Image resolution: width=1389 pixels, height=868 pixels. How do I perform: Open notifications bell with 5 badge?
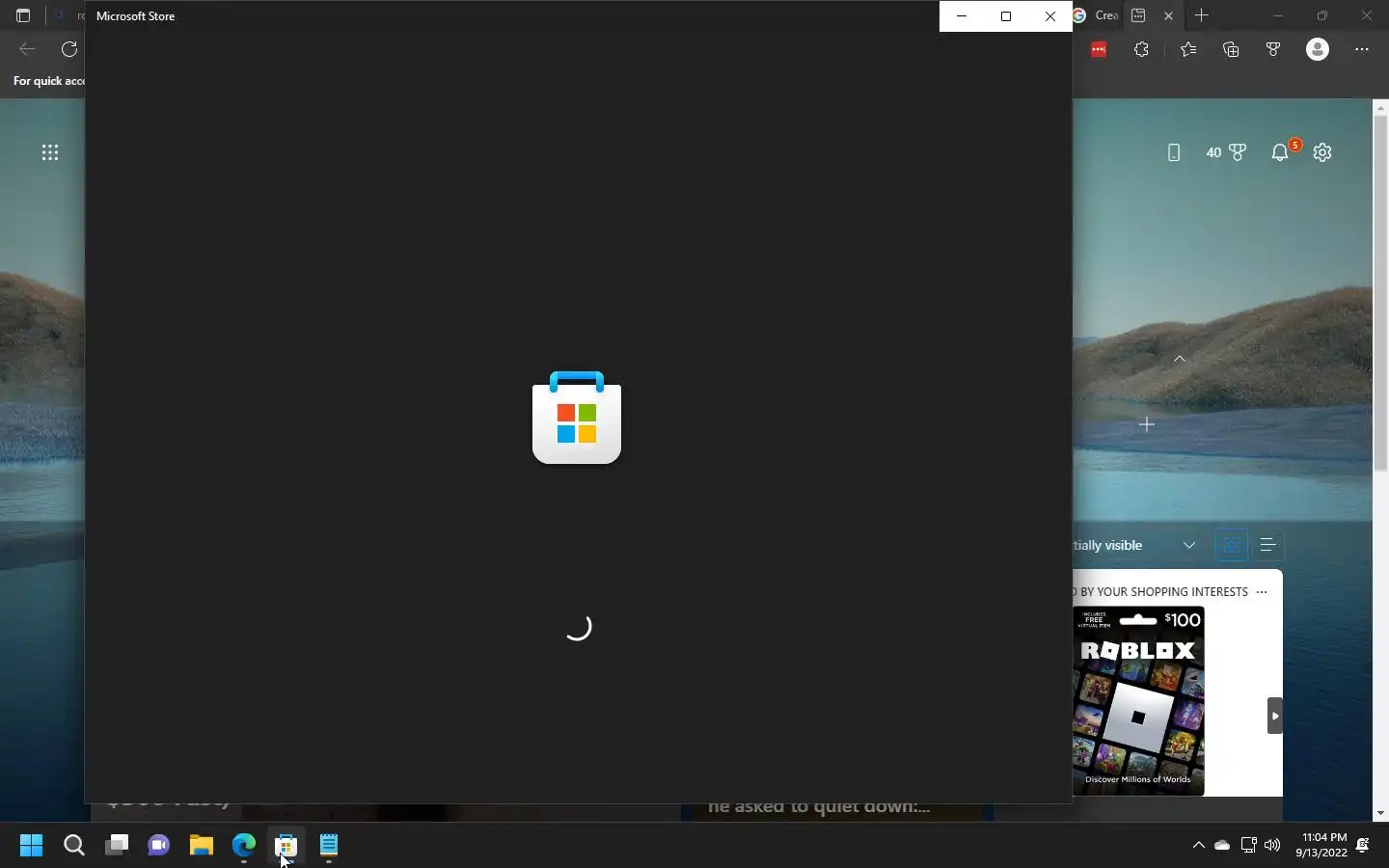pos(1281,151)
